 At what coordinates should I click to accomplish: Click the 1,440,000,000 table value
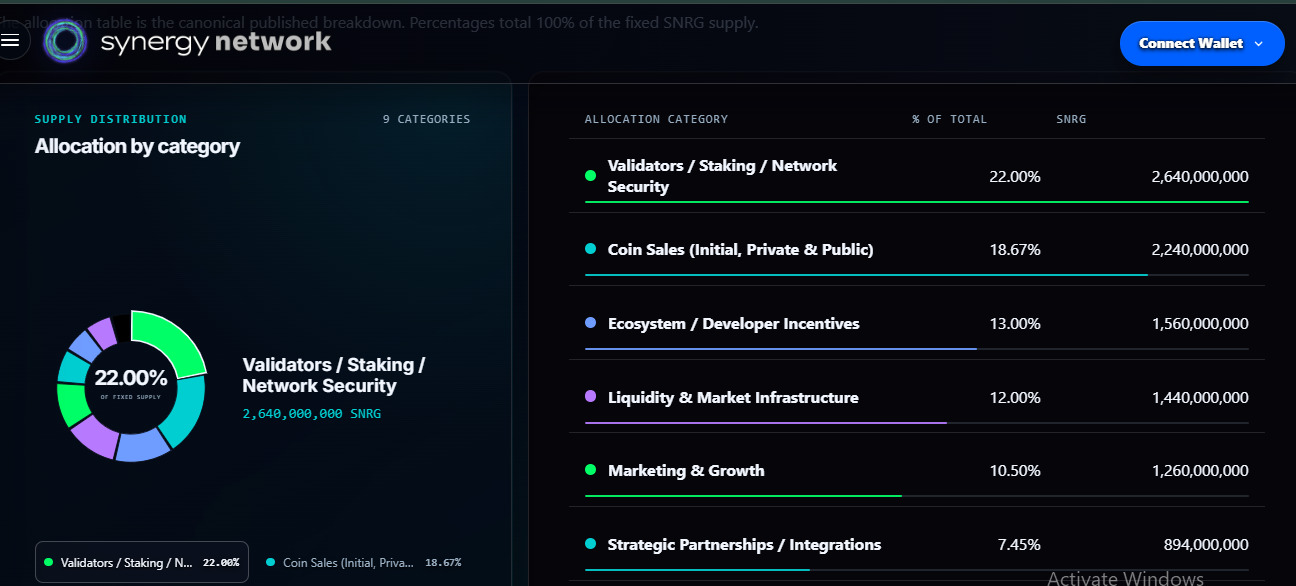coord(1200,397)
